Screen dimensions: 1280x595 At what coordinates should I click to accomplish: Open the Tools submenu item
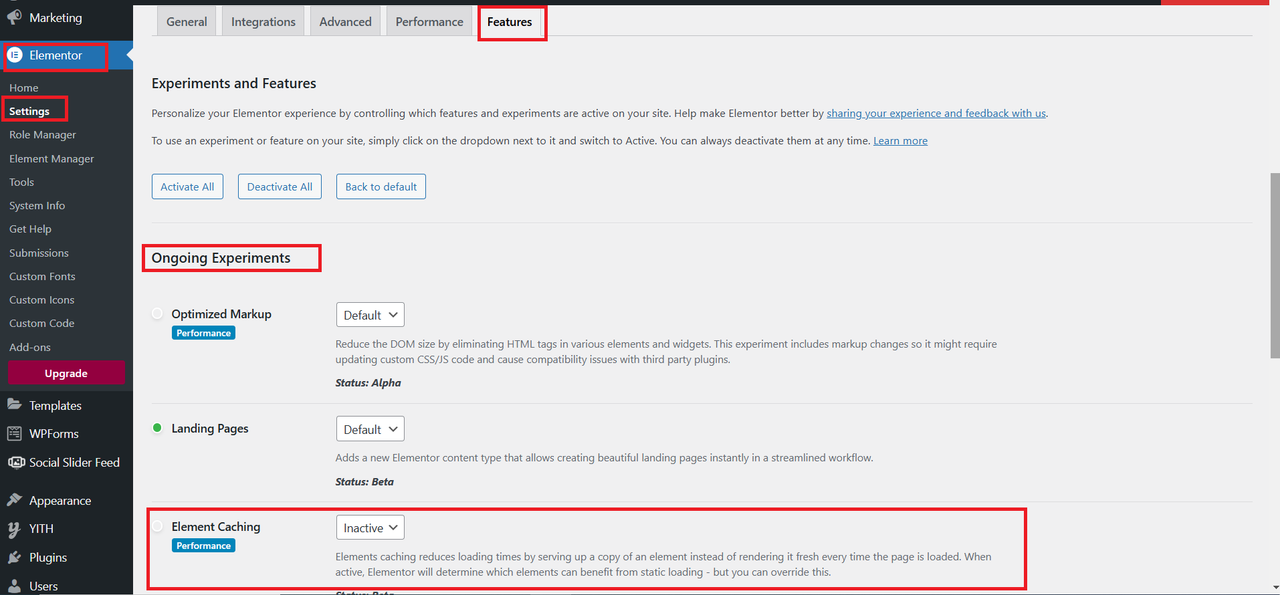pos(21,182)
